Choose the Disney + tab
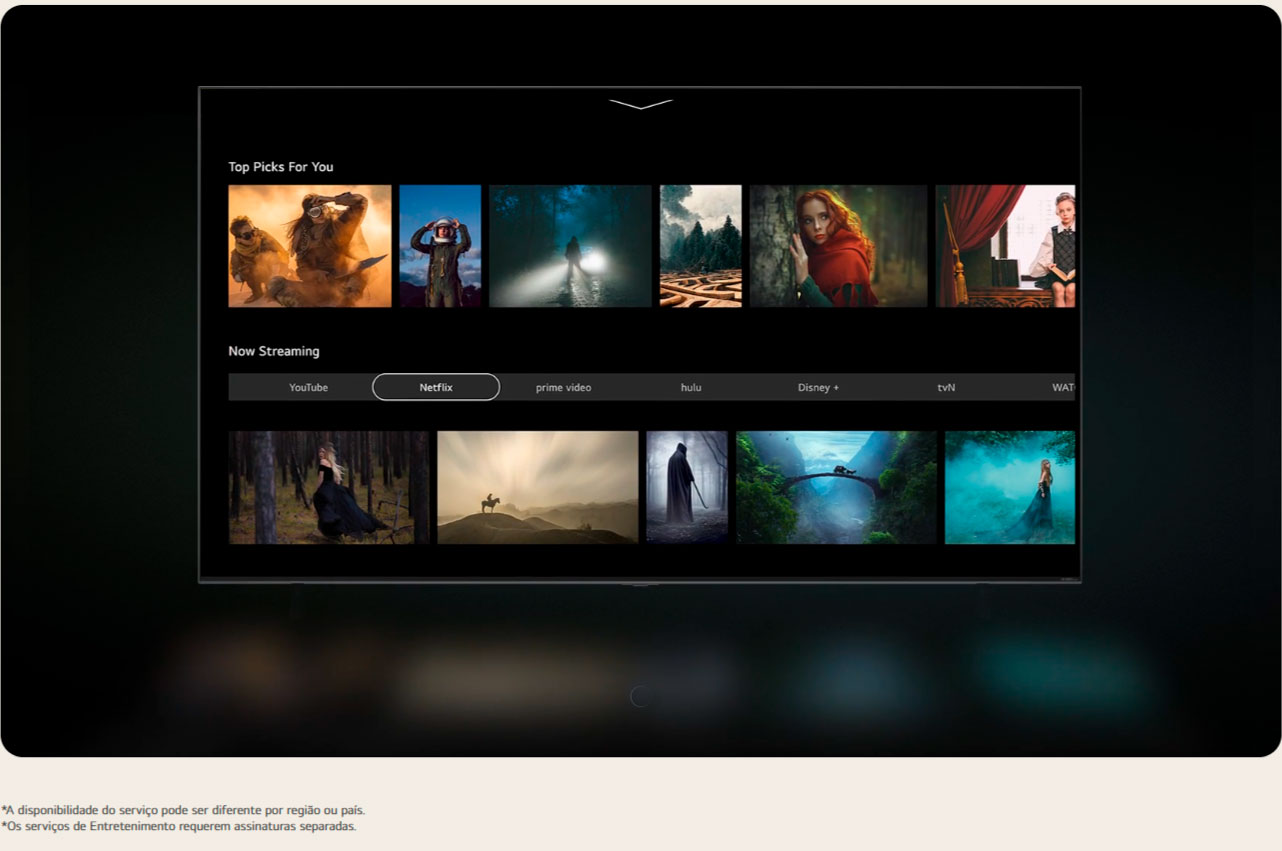 click(818, 387)
